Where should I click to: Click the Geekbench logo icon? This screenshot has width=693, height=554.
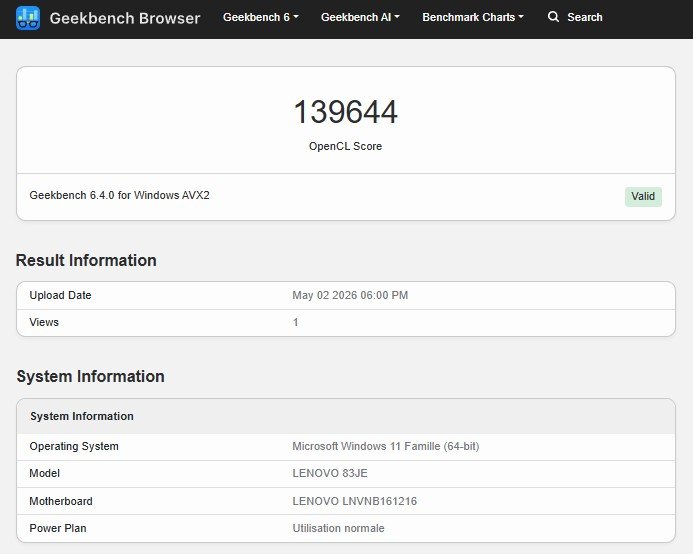point(28,18)
